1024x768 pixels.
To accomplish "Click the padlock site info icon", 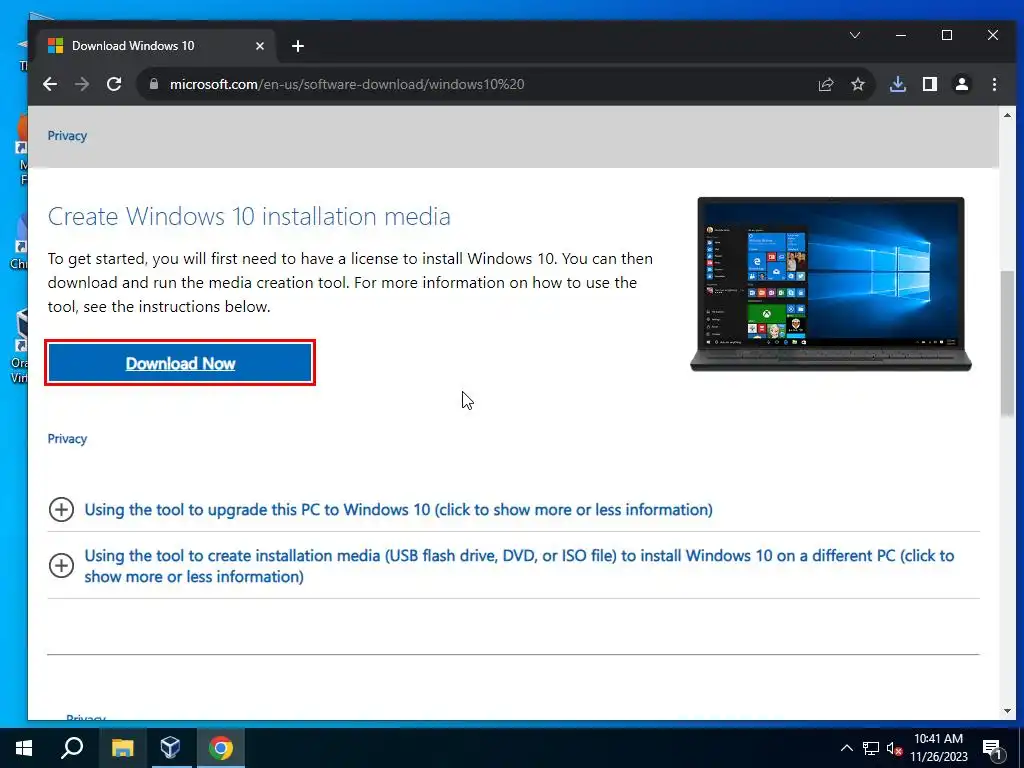I will point(154,84).
